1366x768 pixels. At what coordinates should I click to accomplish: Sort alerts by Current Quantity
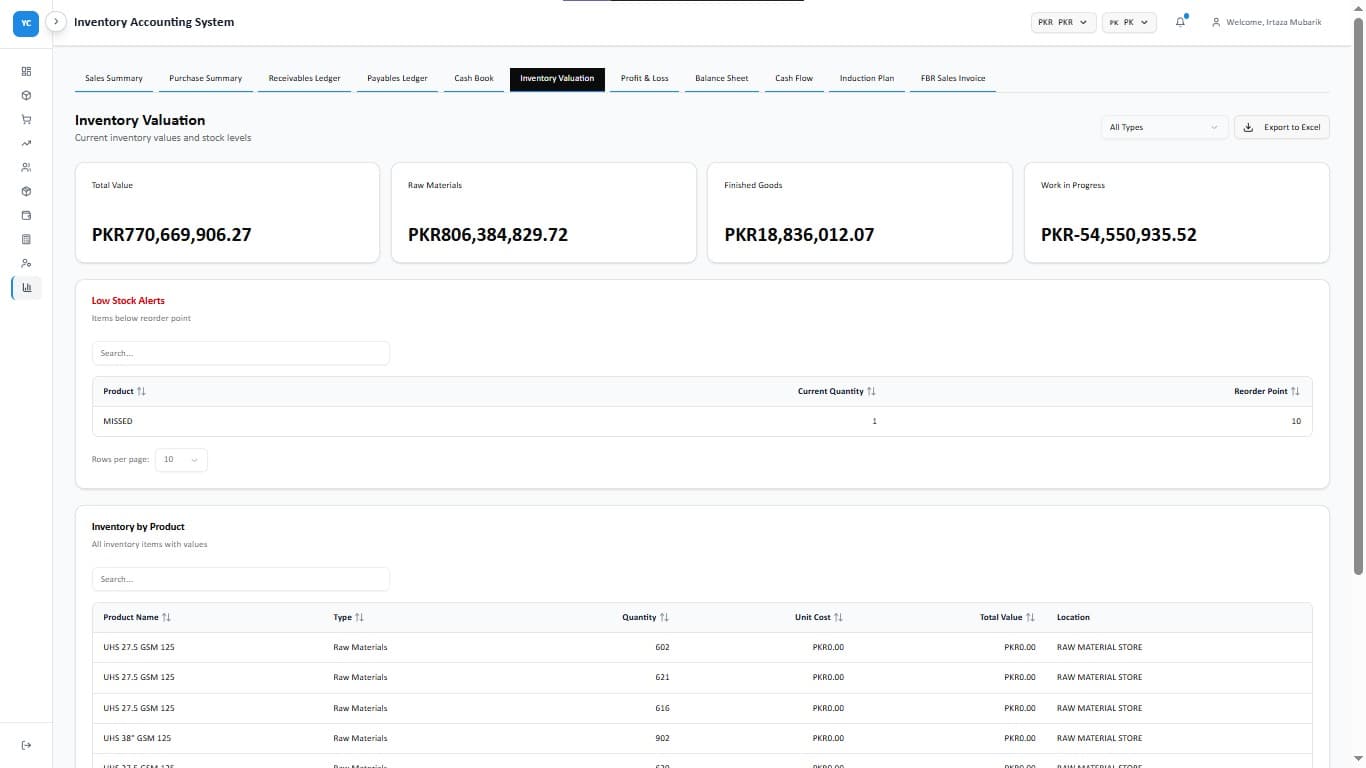pyautogui.click(x=837, y=391)
